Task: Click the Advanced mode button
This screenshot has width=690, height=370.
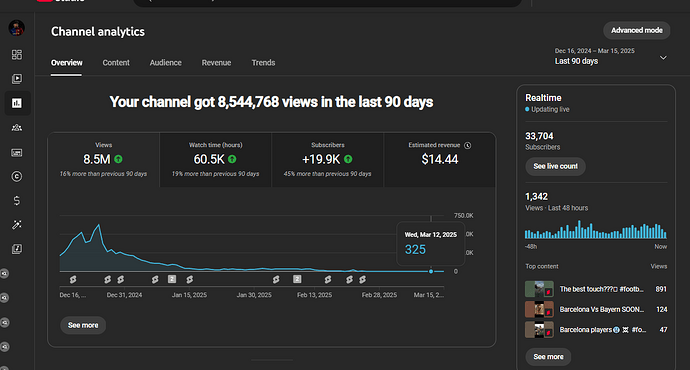Action: (637, 30)
